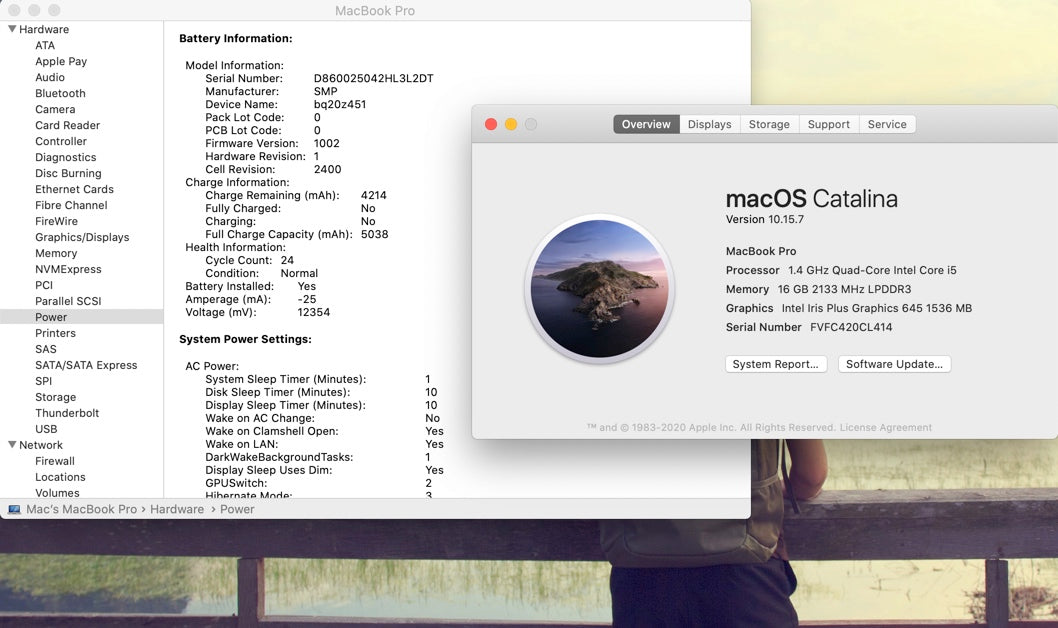The height and width of the screenshot is (628, 1058).
Task: Click Hardware in the bottom path bar
Action: [x=177, y=509]
